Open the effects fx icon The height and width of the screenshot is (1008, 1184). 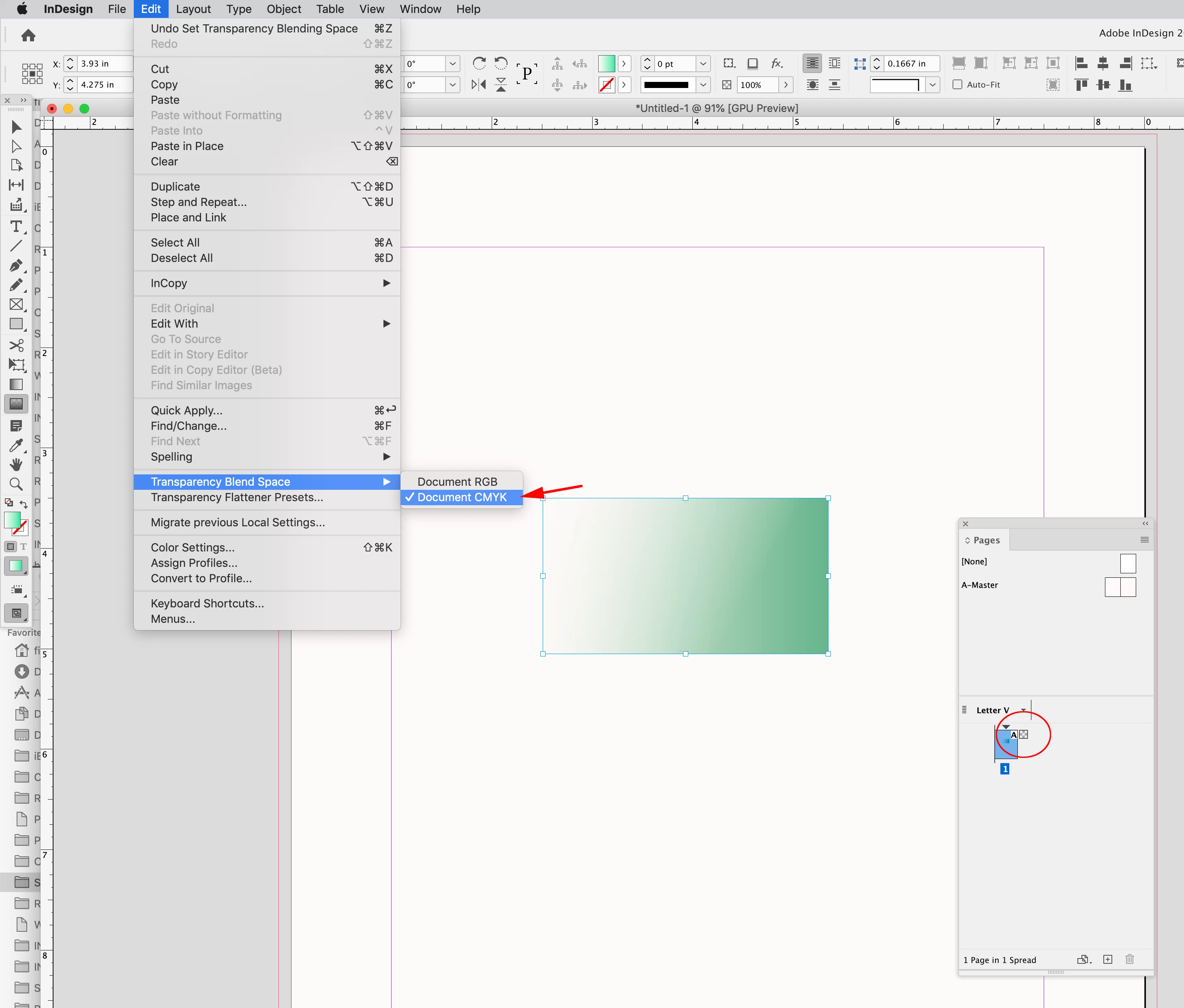(776, 63)
